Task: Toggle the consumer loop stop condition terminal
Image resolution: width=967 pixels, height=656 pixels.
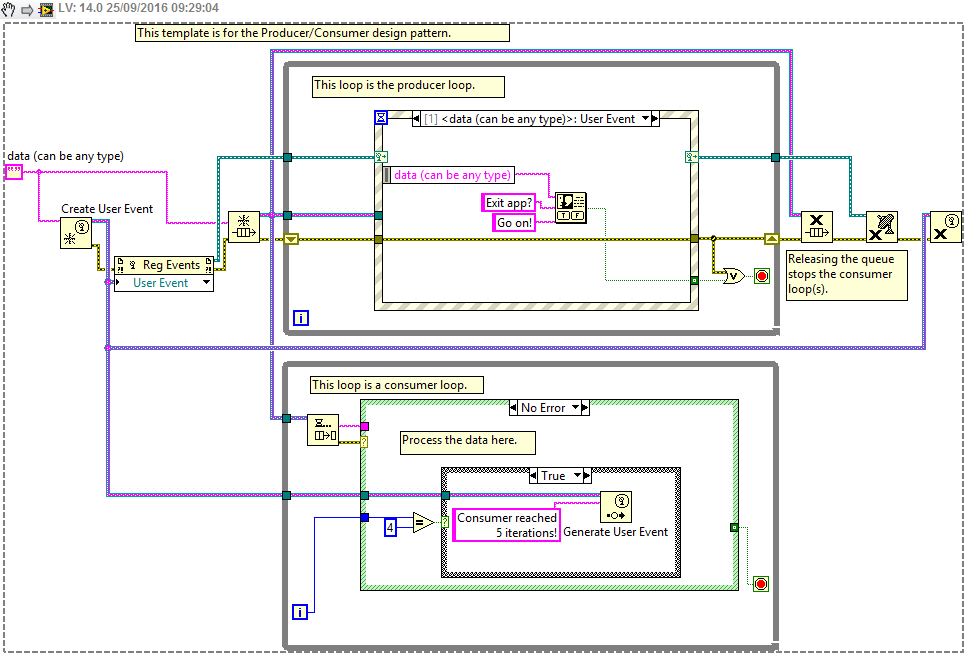Action: 760,583
